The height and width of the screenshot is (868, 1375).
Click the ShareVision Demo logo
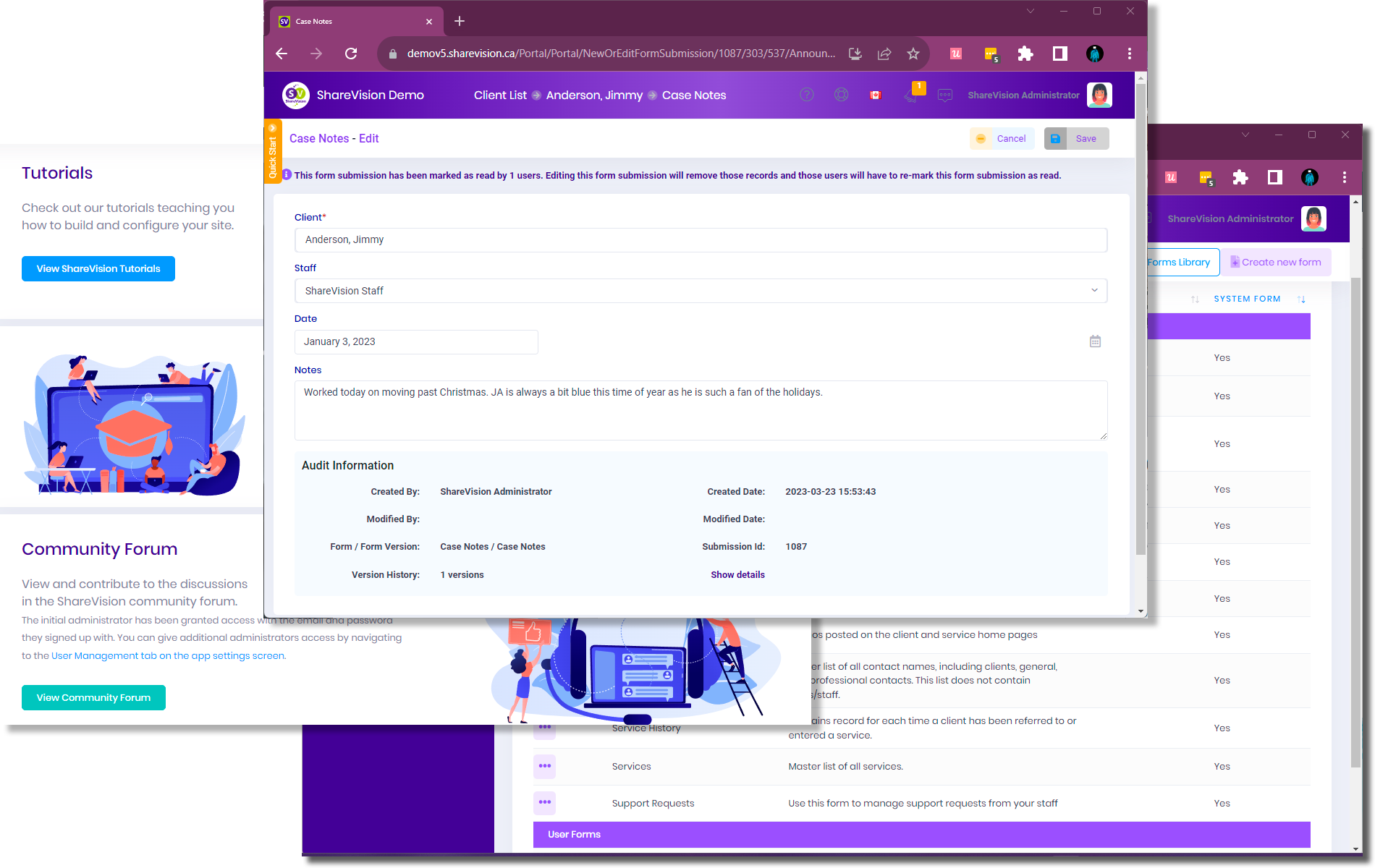click(x=295, y=95)
